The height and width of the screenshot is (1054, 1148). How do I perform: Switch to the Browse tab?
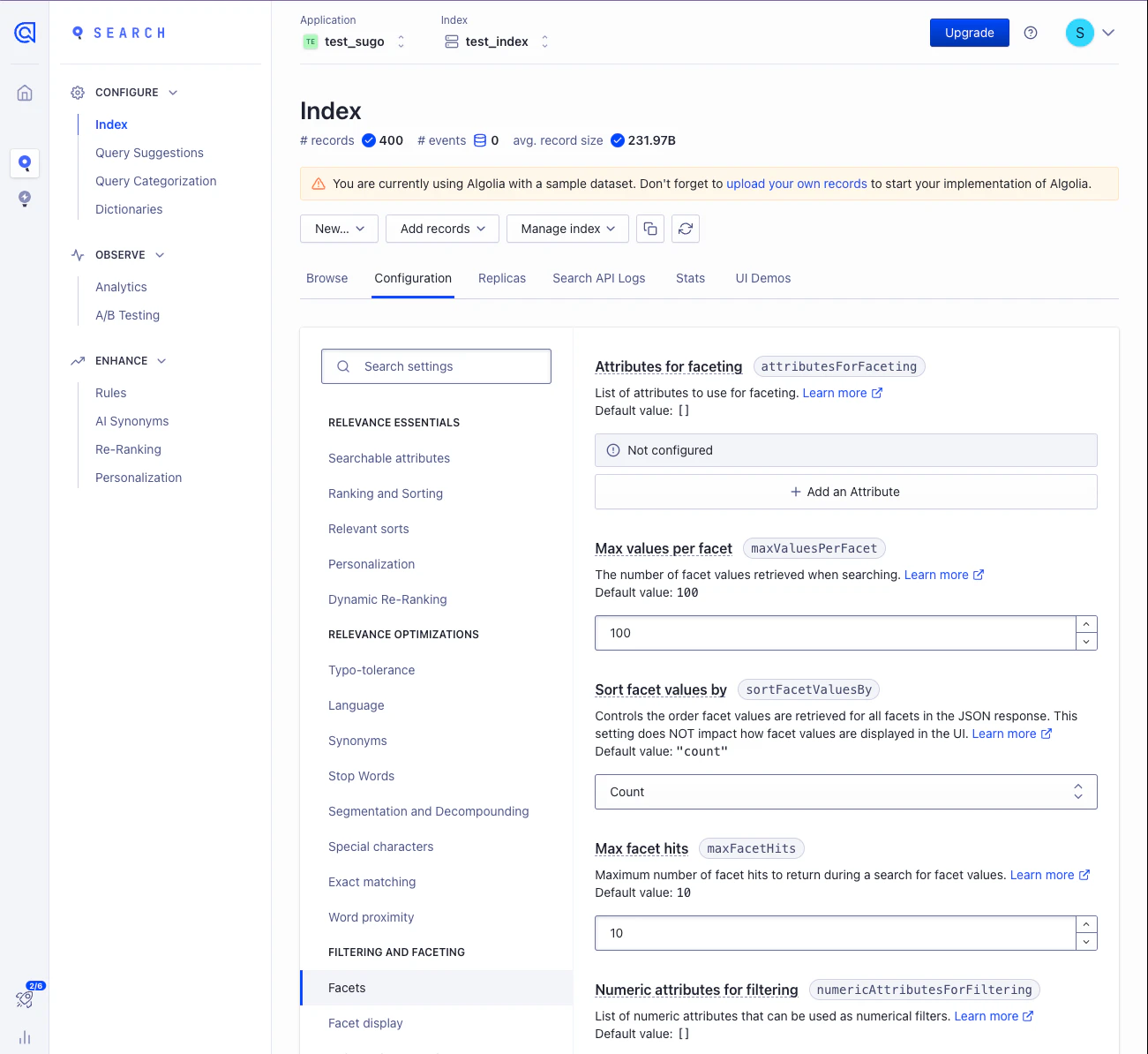(327, 278)
